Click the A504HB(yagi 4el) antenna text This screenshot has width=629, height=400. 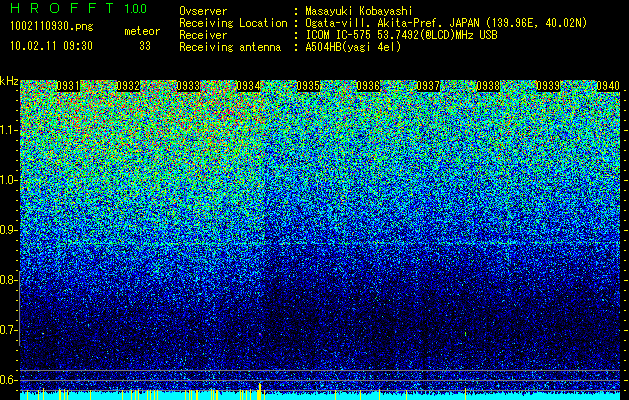pos(353,47)
